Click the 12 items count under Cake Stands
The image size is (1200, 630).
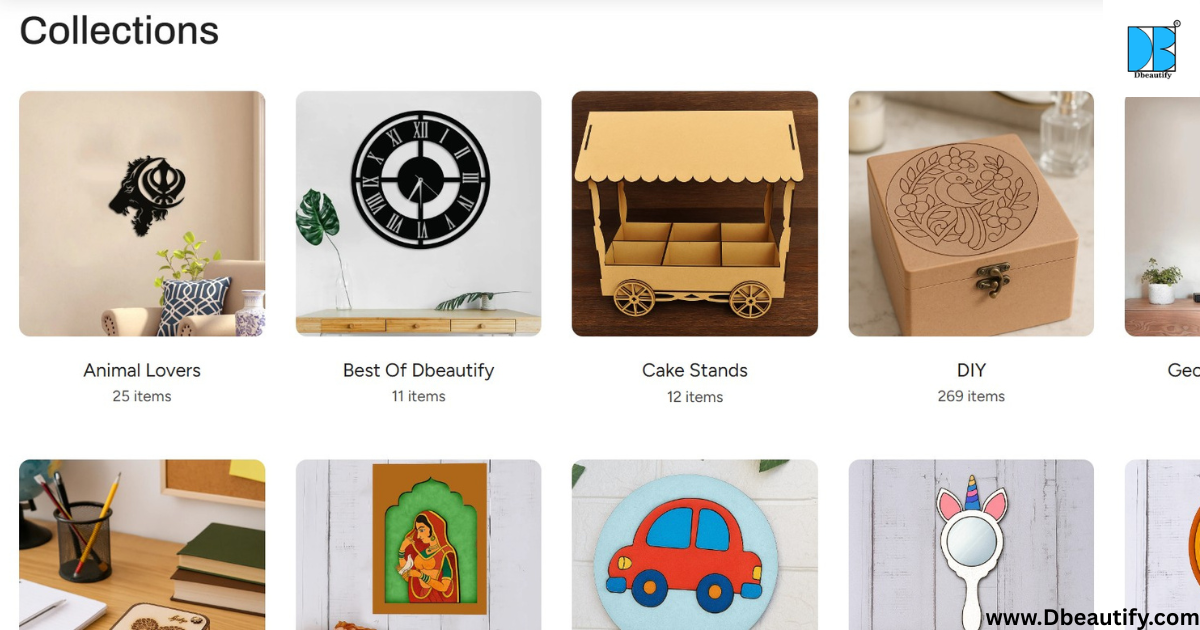click(695, 397)
